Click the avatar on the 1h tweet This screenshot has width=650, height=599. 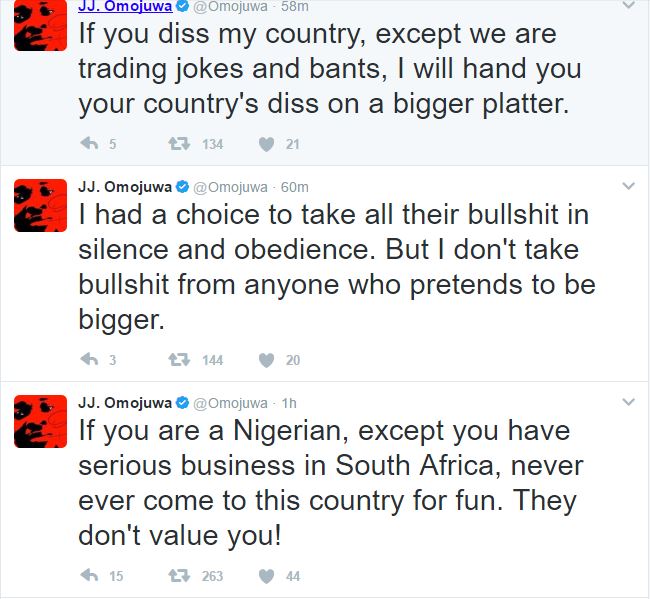tap(40, 421)
